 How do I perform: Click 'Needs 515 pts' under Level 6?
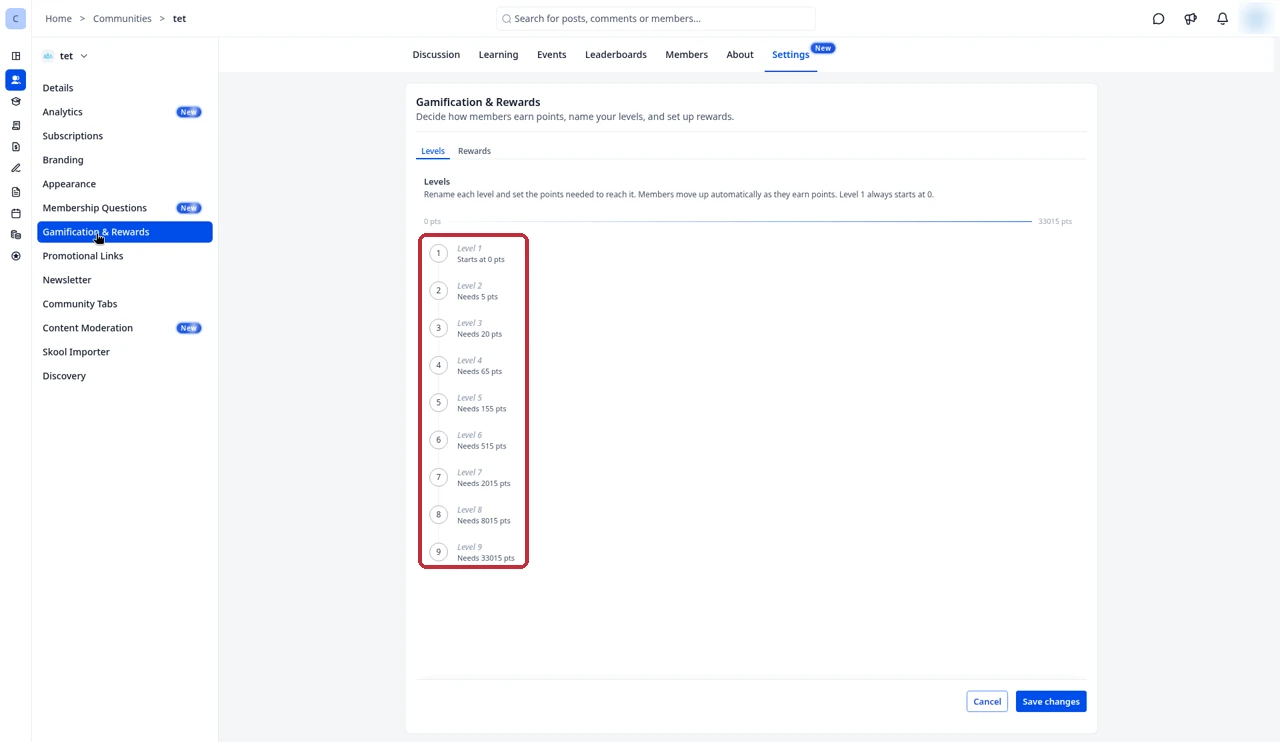coord(481,446)
